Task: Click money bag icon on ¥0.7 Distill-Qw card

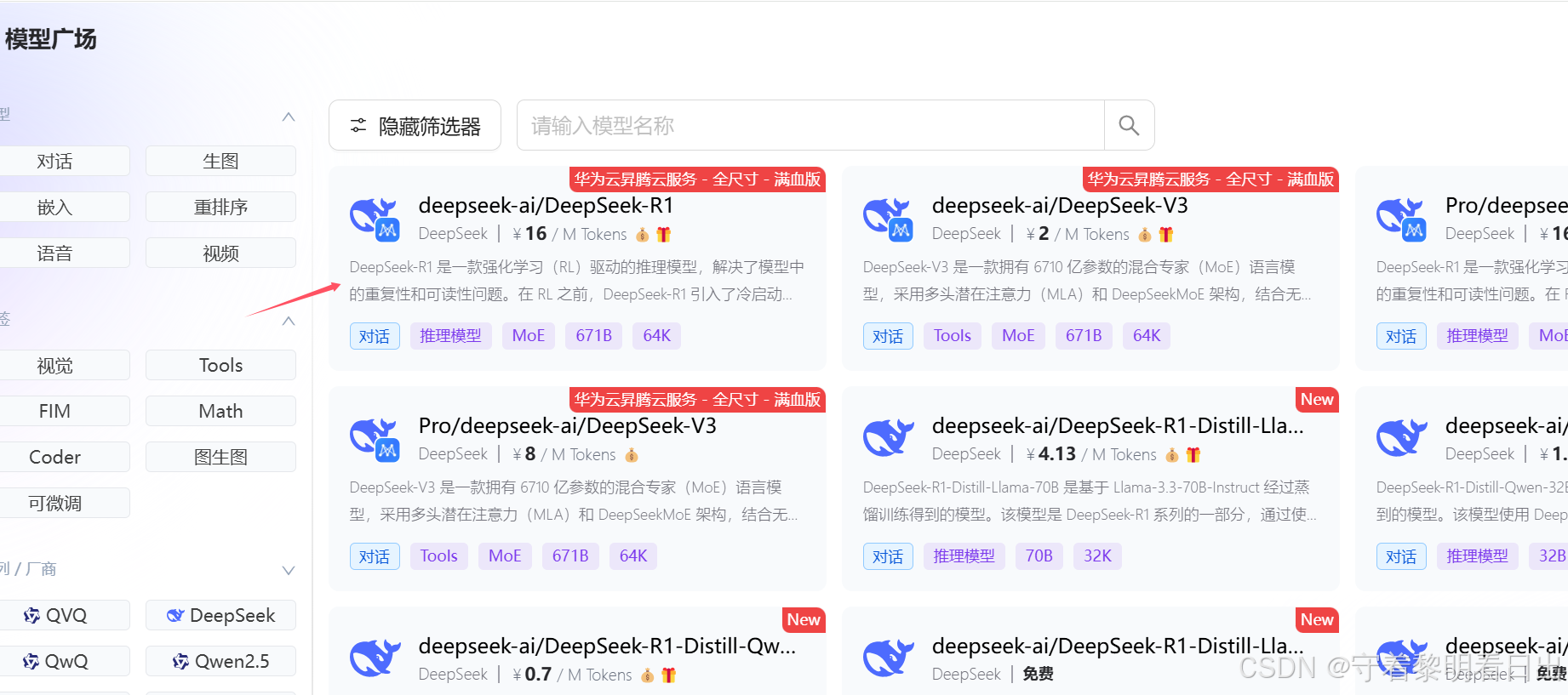Action: coord(648,675)
